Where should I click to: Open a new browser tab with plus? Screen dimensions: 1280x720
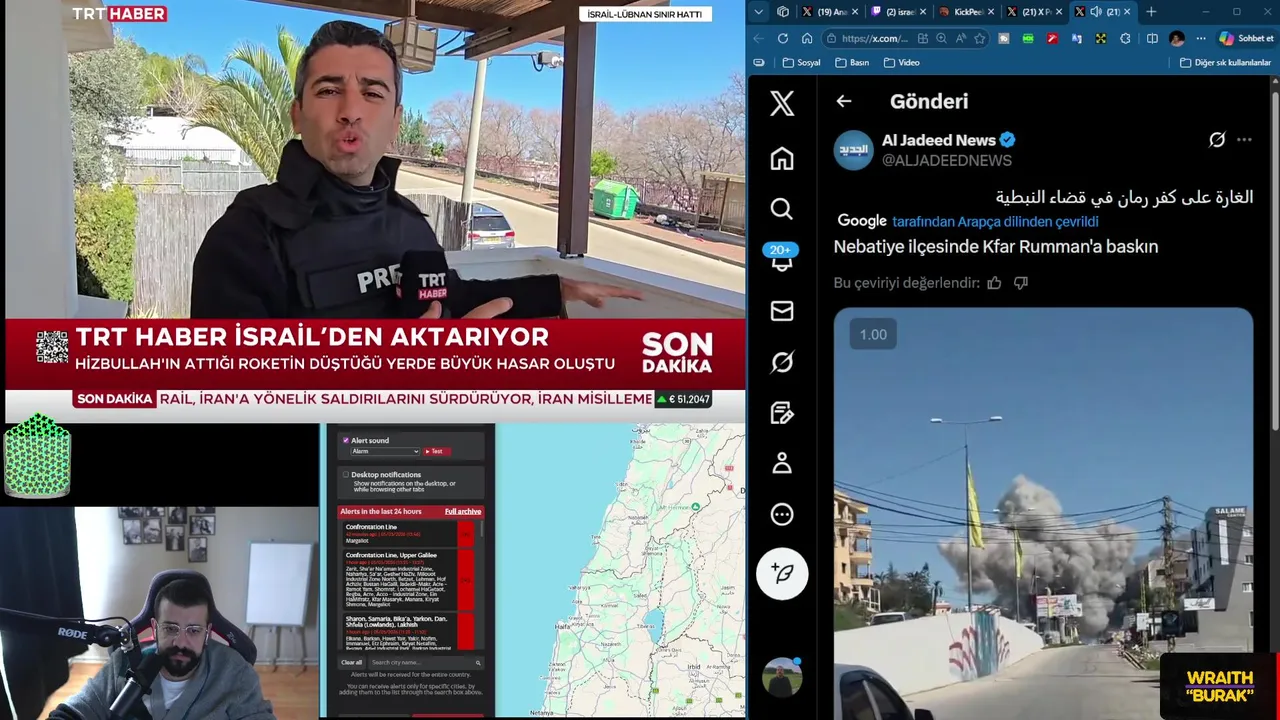coord(1151,12)
